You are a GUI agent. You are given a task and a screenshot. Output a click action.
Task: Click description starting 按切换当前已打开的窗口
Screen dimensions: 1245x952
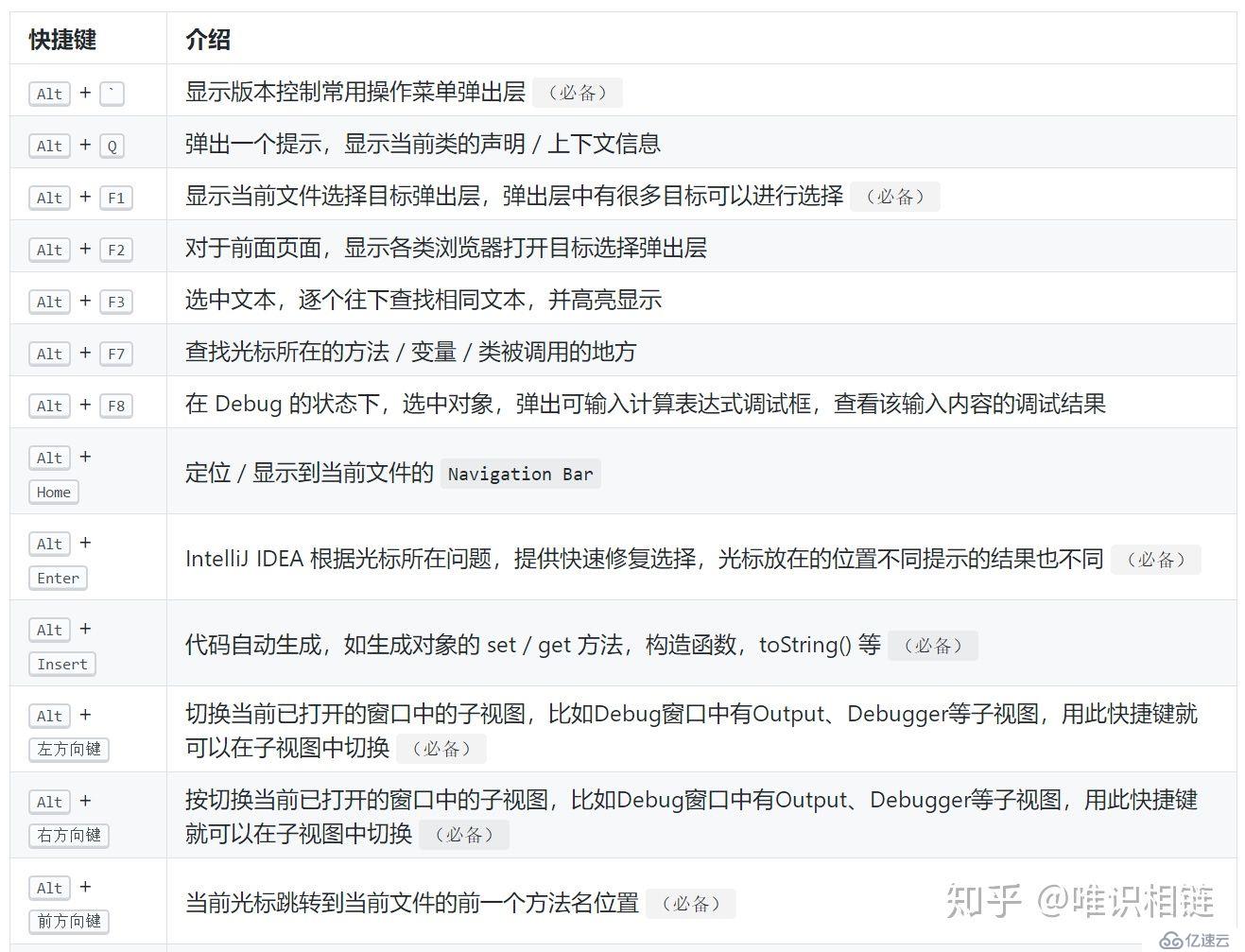tap(691, 816)
